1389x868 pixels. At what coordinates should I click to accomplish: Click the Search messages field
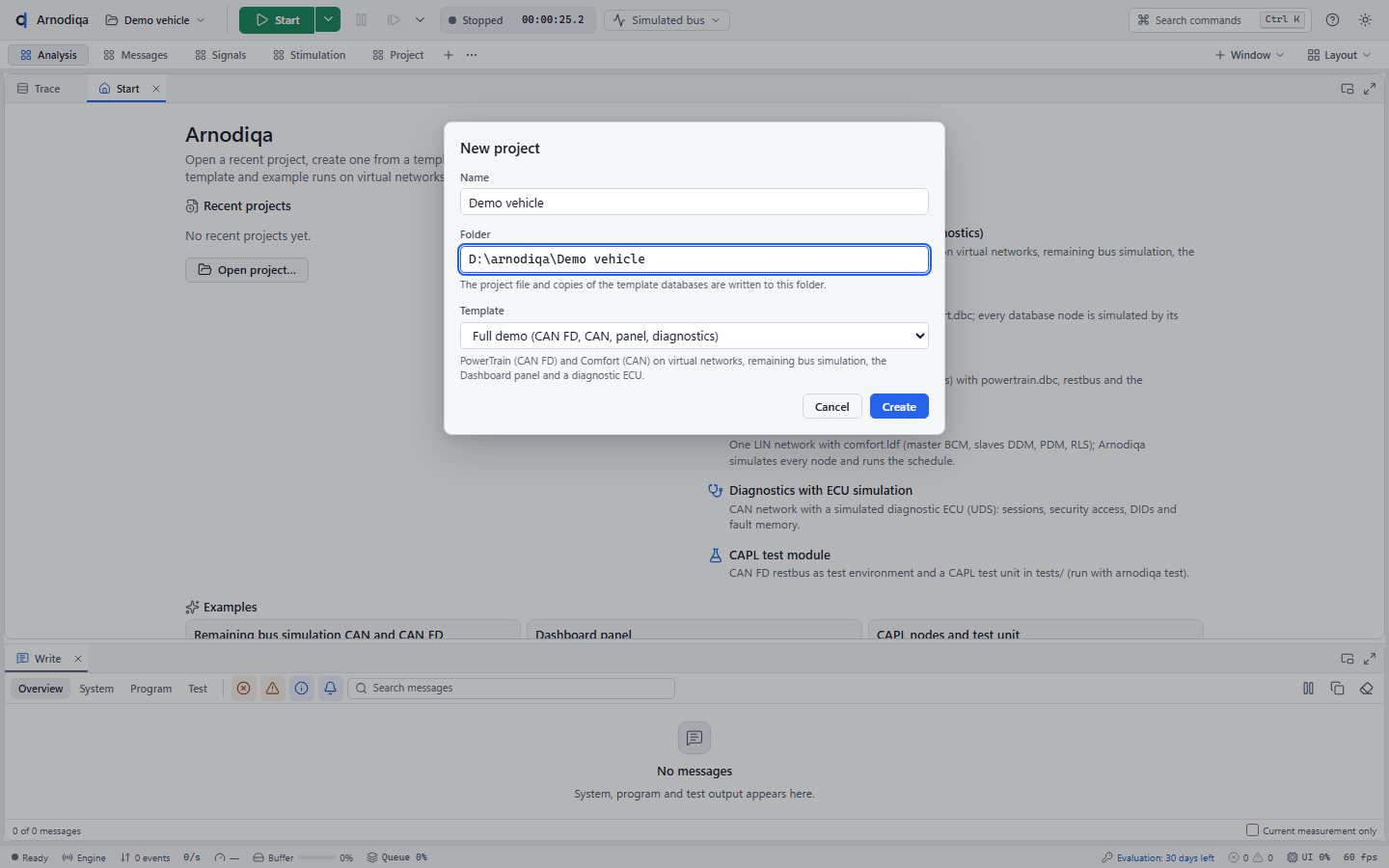point(511,689)
